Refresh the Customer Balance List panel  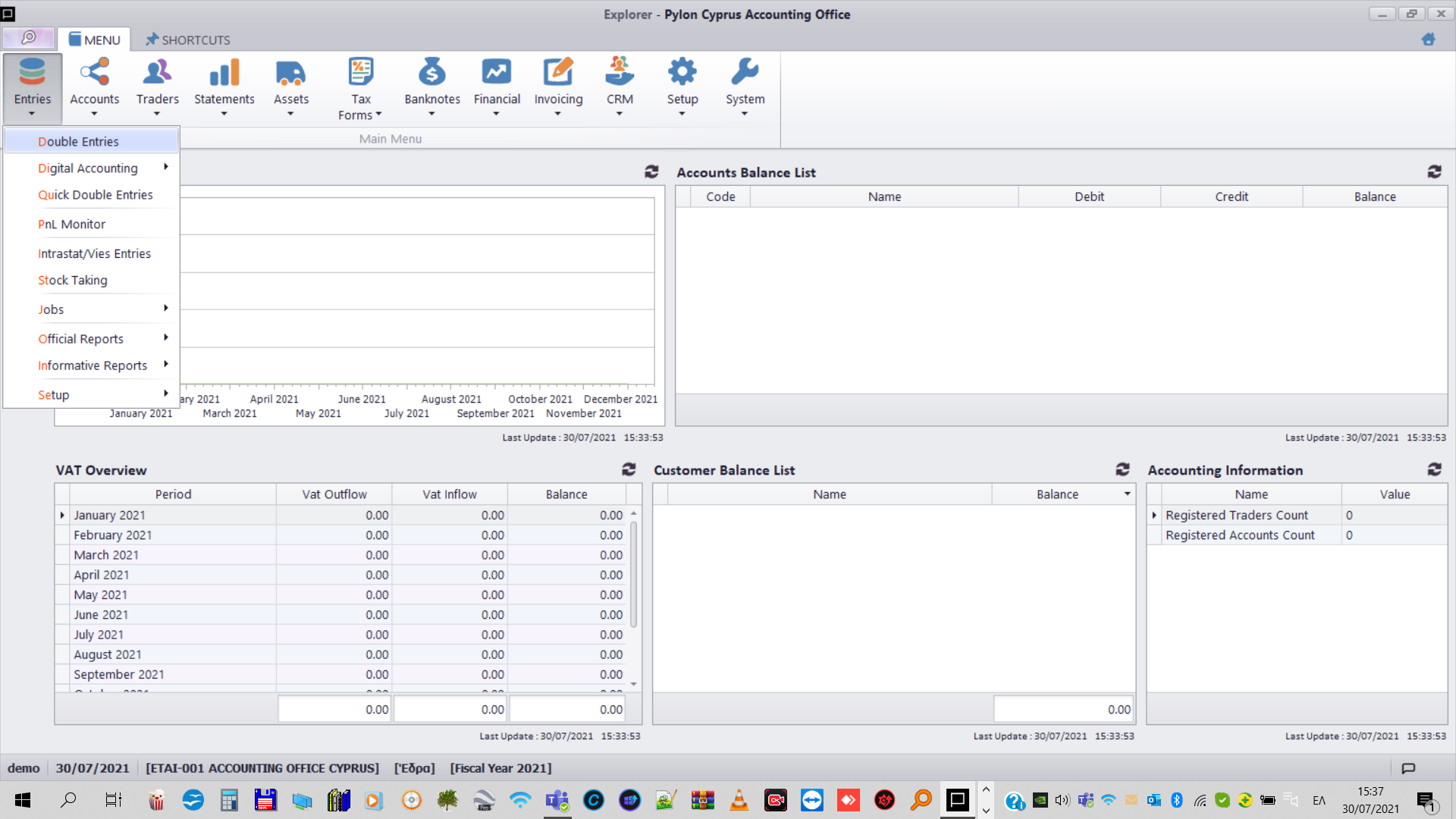coord(1122,469)
